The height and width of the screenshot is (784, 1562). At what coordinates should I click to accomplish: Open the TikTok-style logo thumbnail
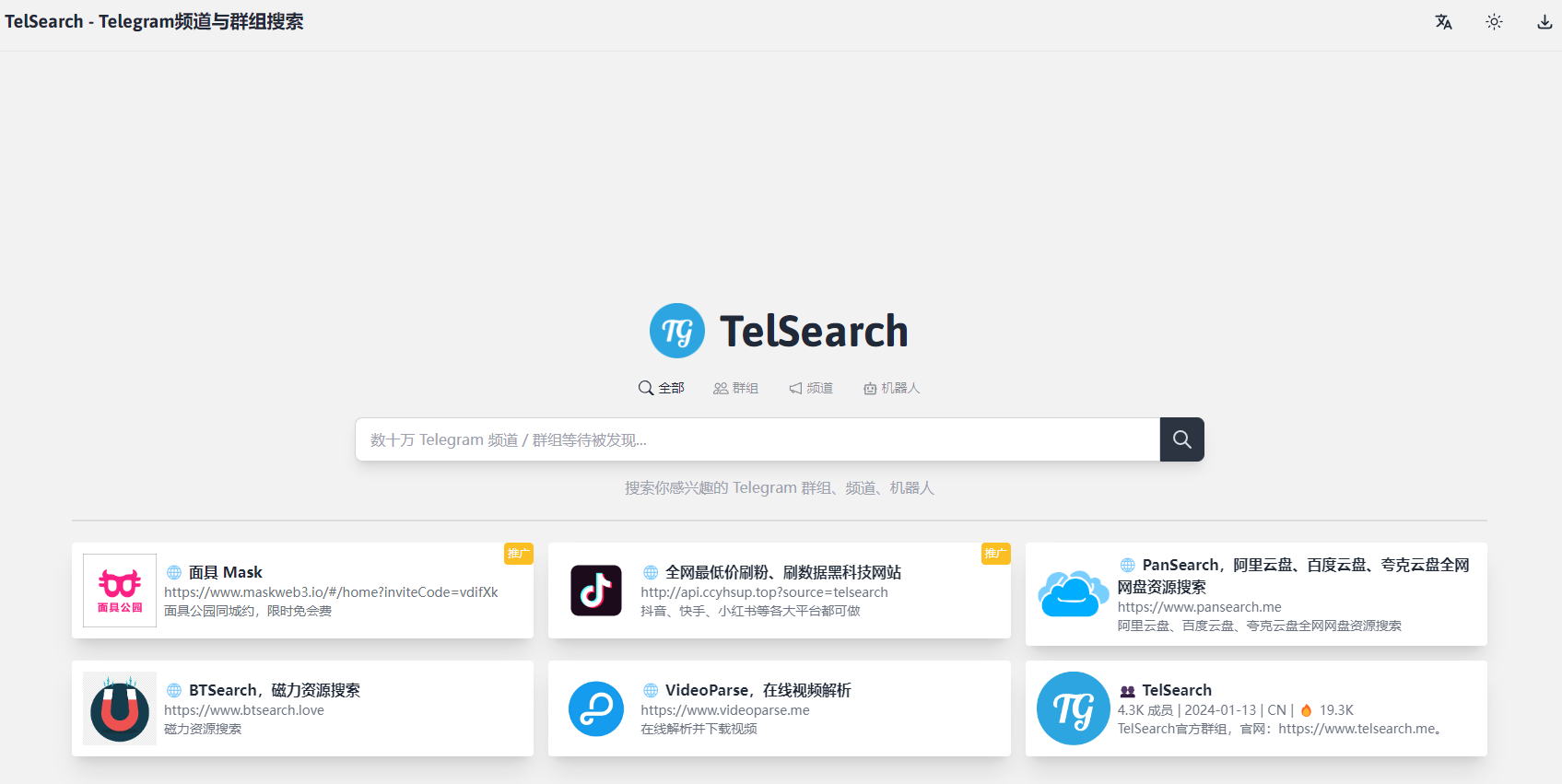pos(596,591)
